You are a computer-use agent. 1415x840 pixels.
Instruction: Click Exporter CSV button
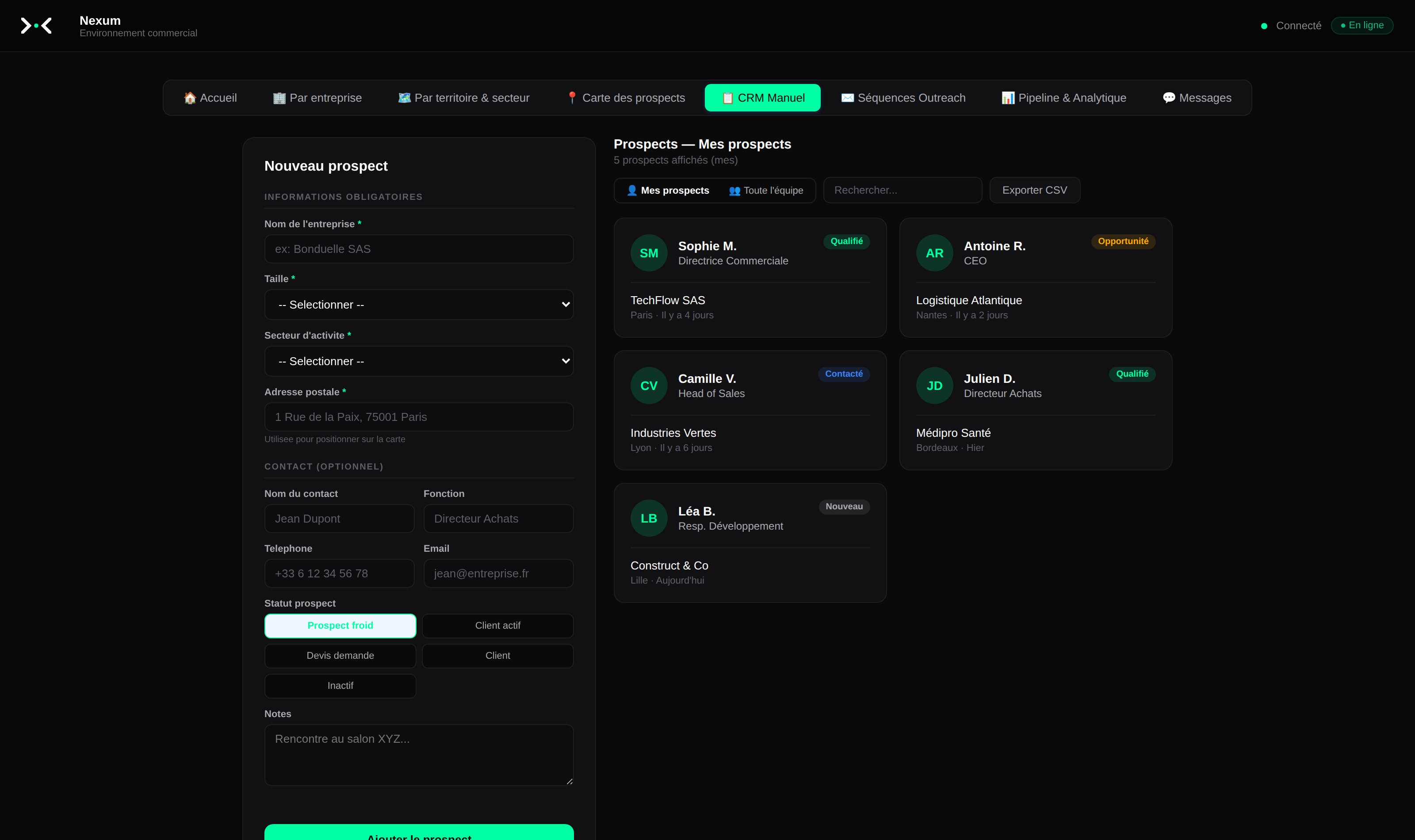pyautogui.click(x=1035, y=190)
